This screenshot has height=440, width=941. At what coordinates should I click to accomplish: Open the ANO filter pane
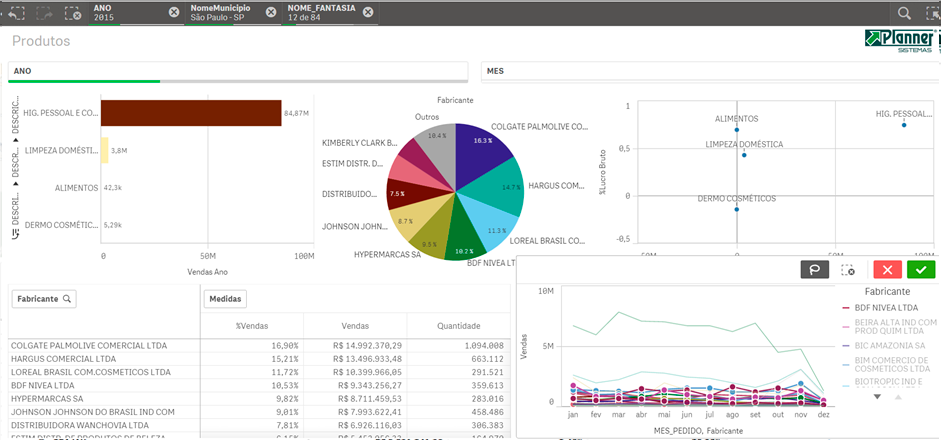238,72
